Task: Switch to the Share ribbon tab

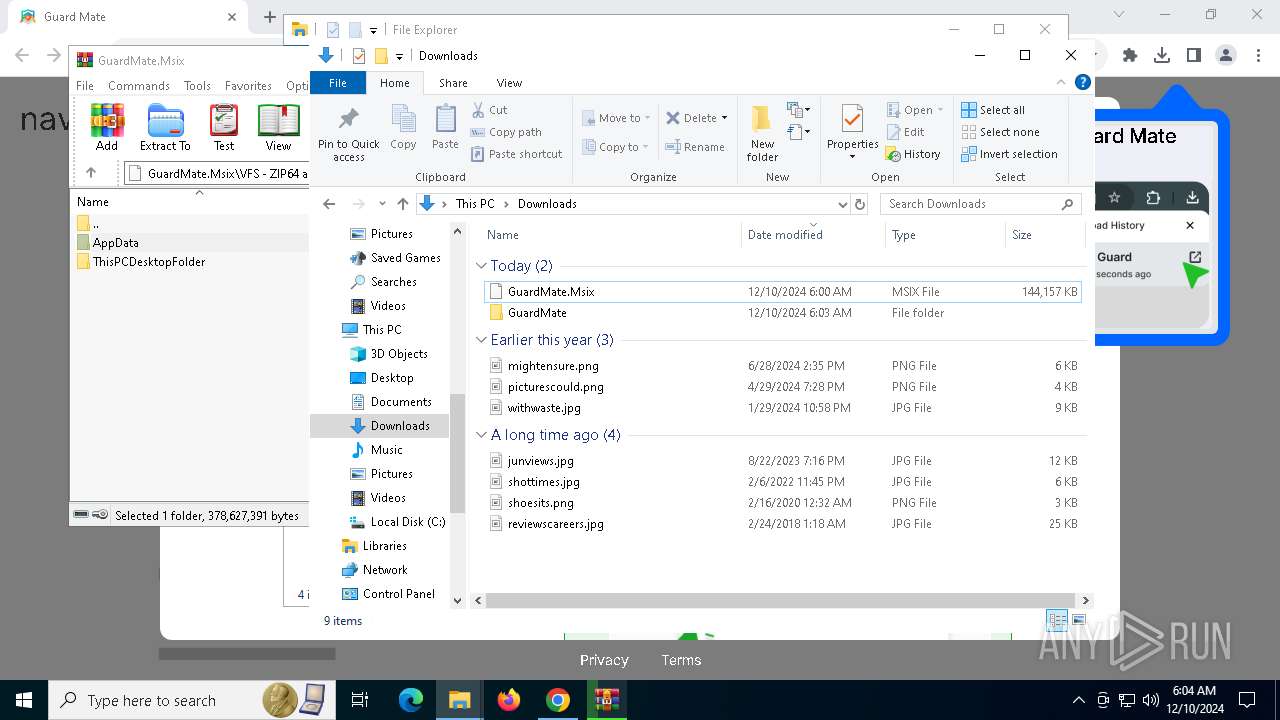Action: (x=453, y=83)
